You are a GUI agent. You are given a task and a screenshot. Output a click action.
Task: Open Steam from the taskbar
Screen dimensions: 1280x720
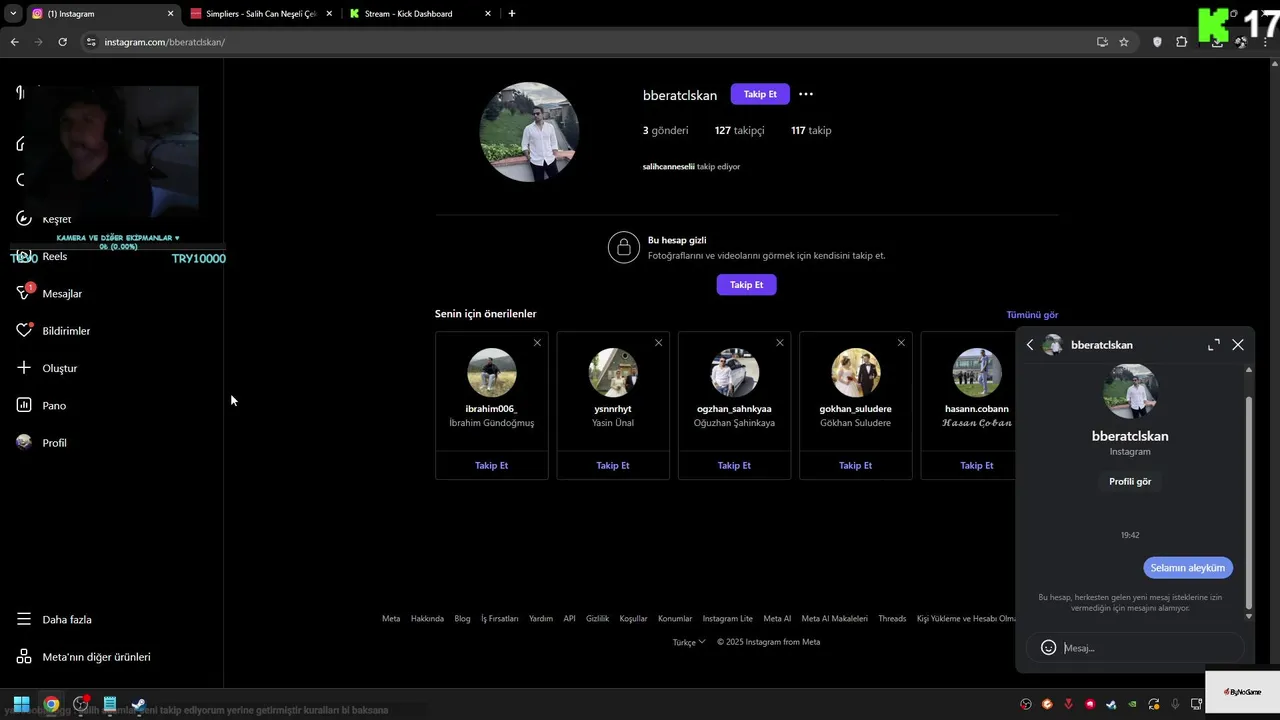(139, 704)
